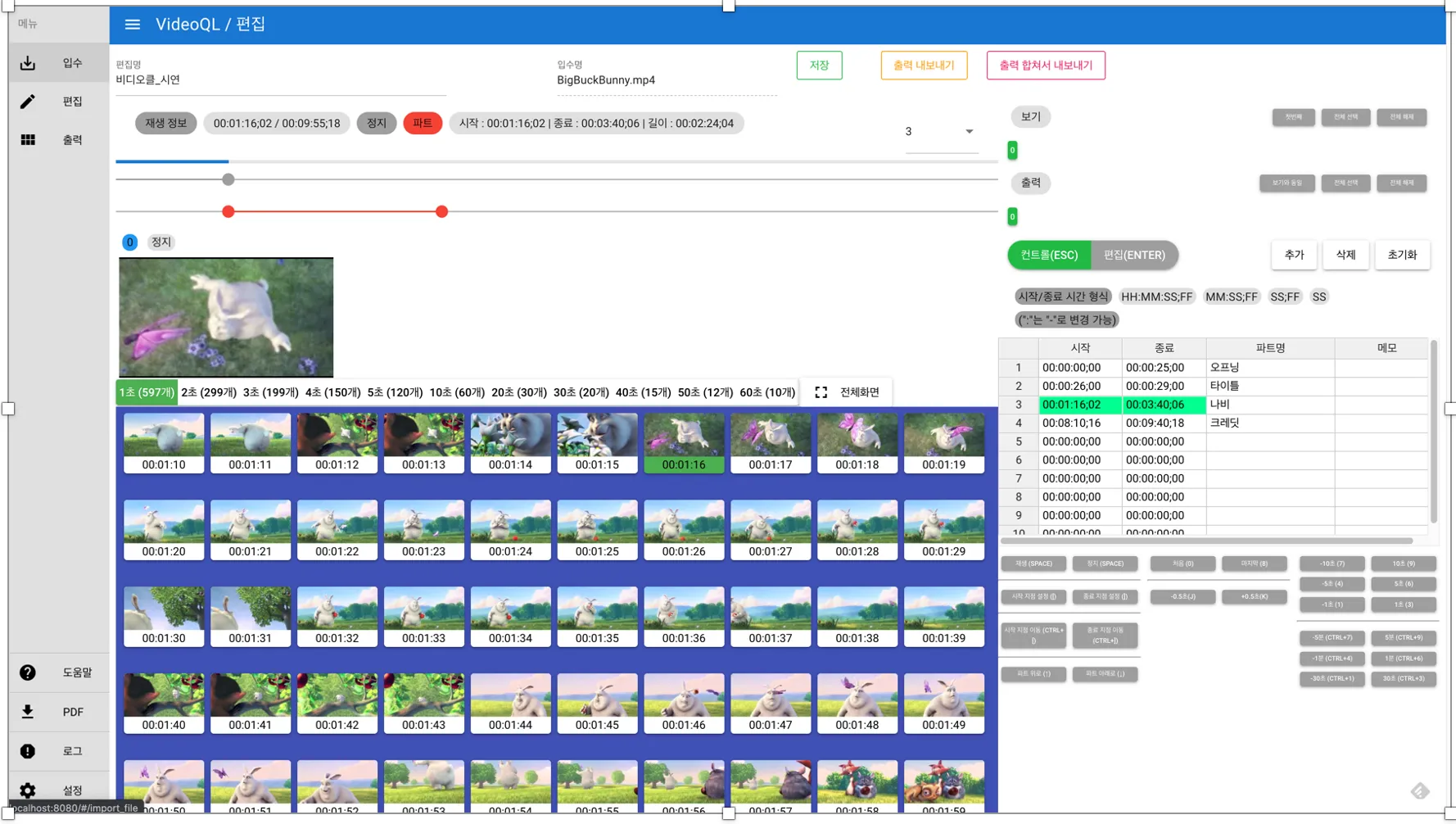Click the playback position slider knob

pos(228,179)
